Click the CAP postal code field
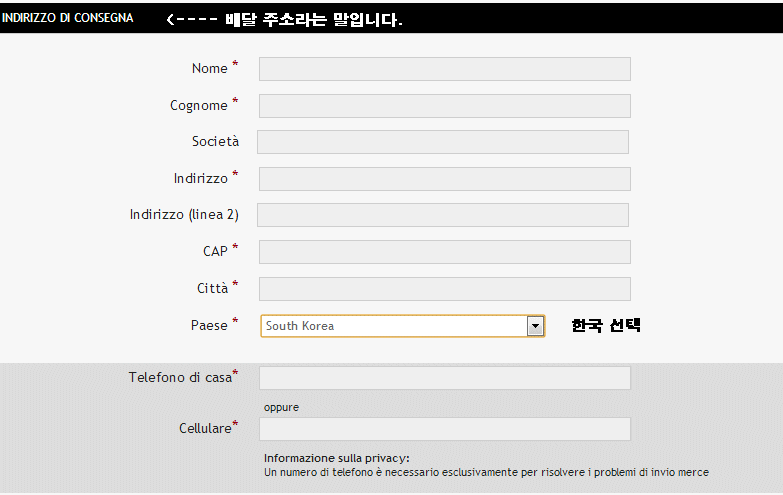783x495 pixels. pos(444,252)
